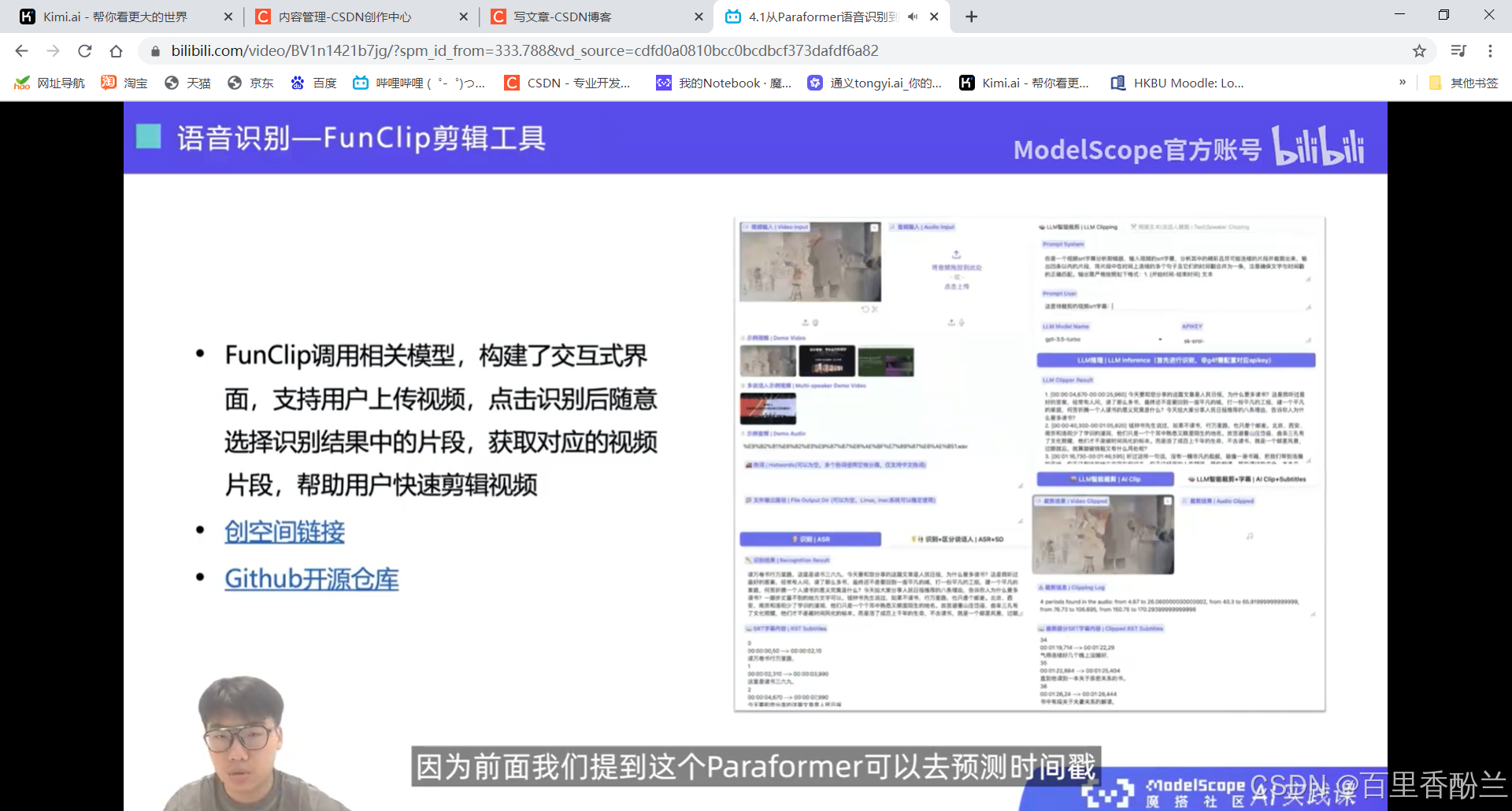Switch to the Kimi.ai tab

click(x=115, y=17)
